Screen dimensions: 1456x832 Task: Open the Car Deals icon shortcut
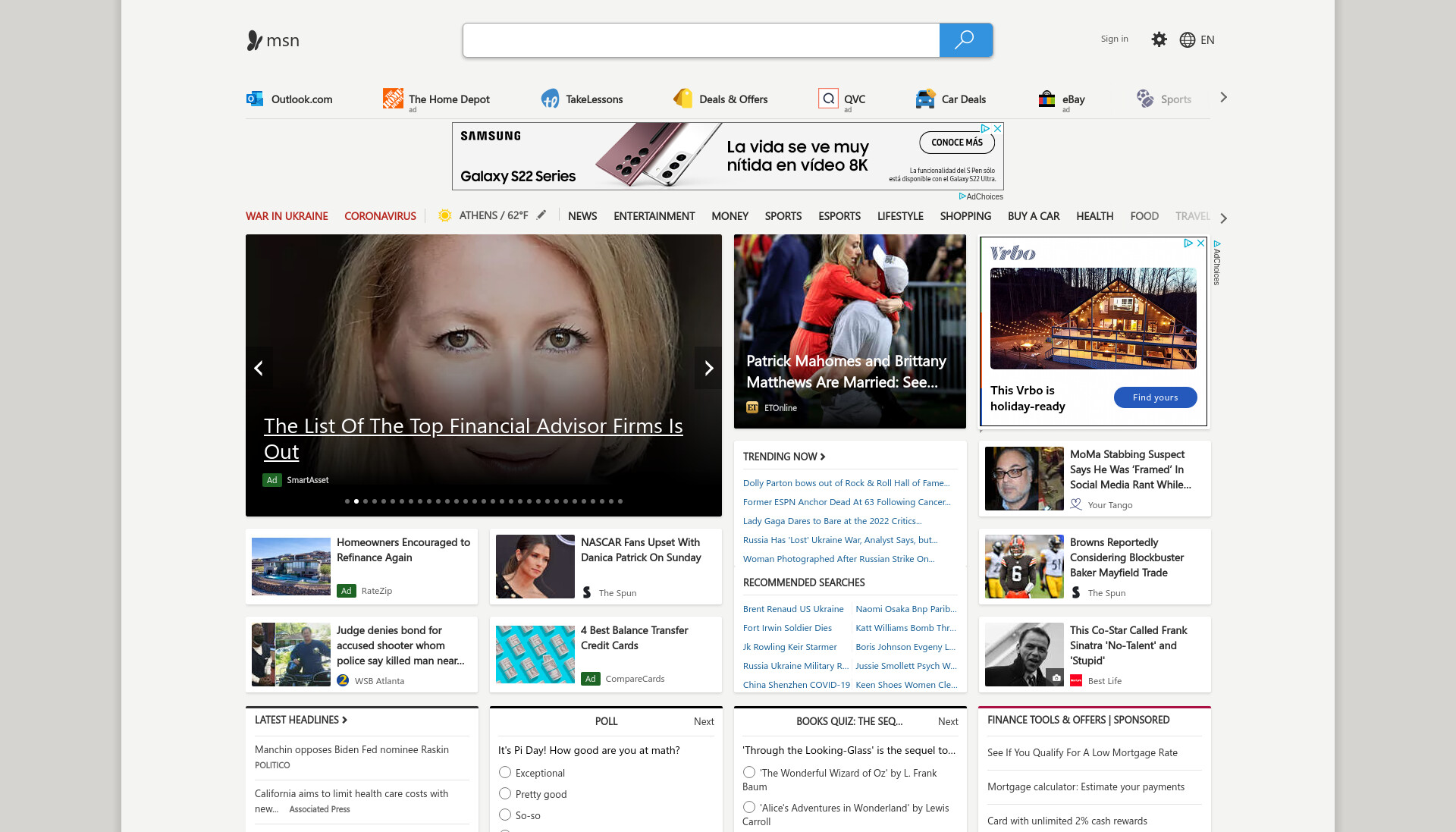pos(925,99)
